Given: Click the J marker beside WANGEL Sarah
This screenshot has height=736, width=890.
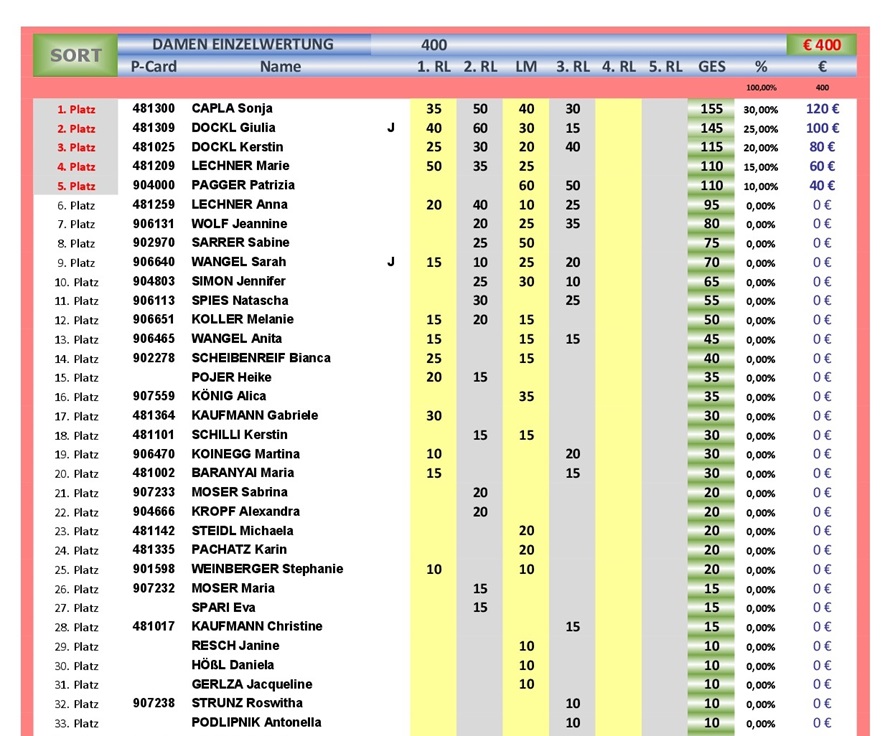Looking at the screenshot, I should pos(391,262).
